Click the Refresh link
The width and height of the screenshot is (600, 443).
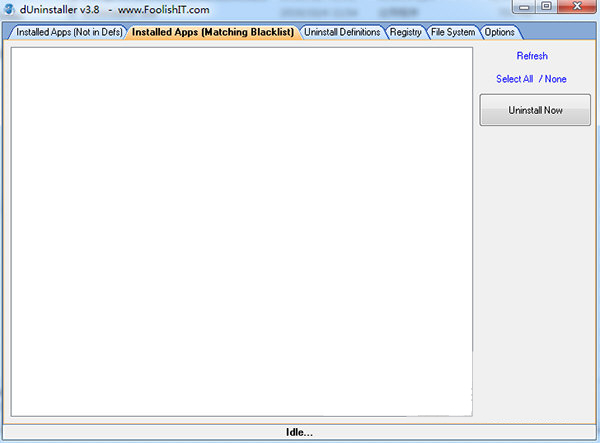click(532, 56)
